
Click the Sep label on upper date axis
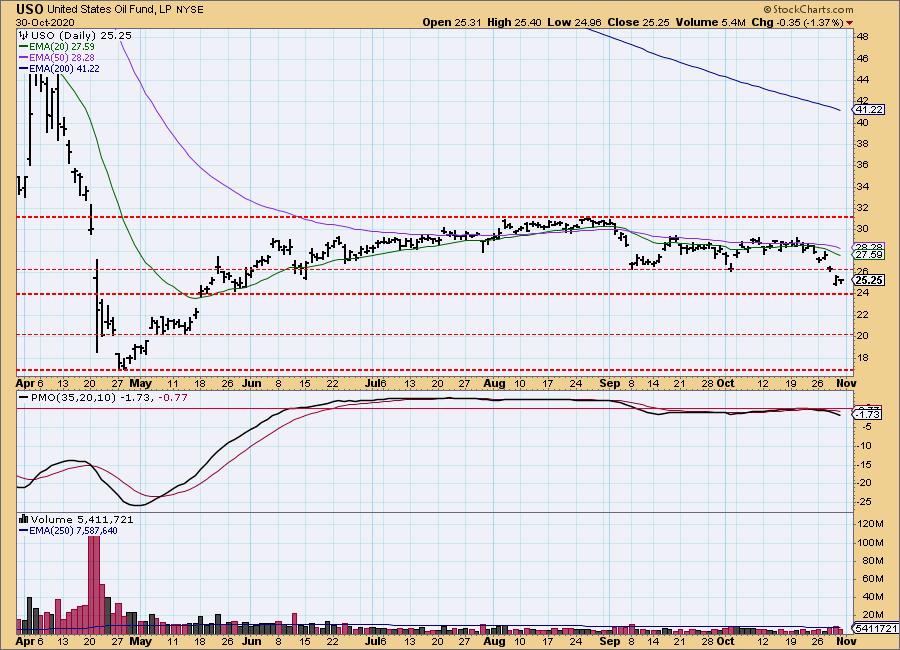point(610,383)
